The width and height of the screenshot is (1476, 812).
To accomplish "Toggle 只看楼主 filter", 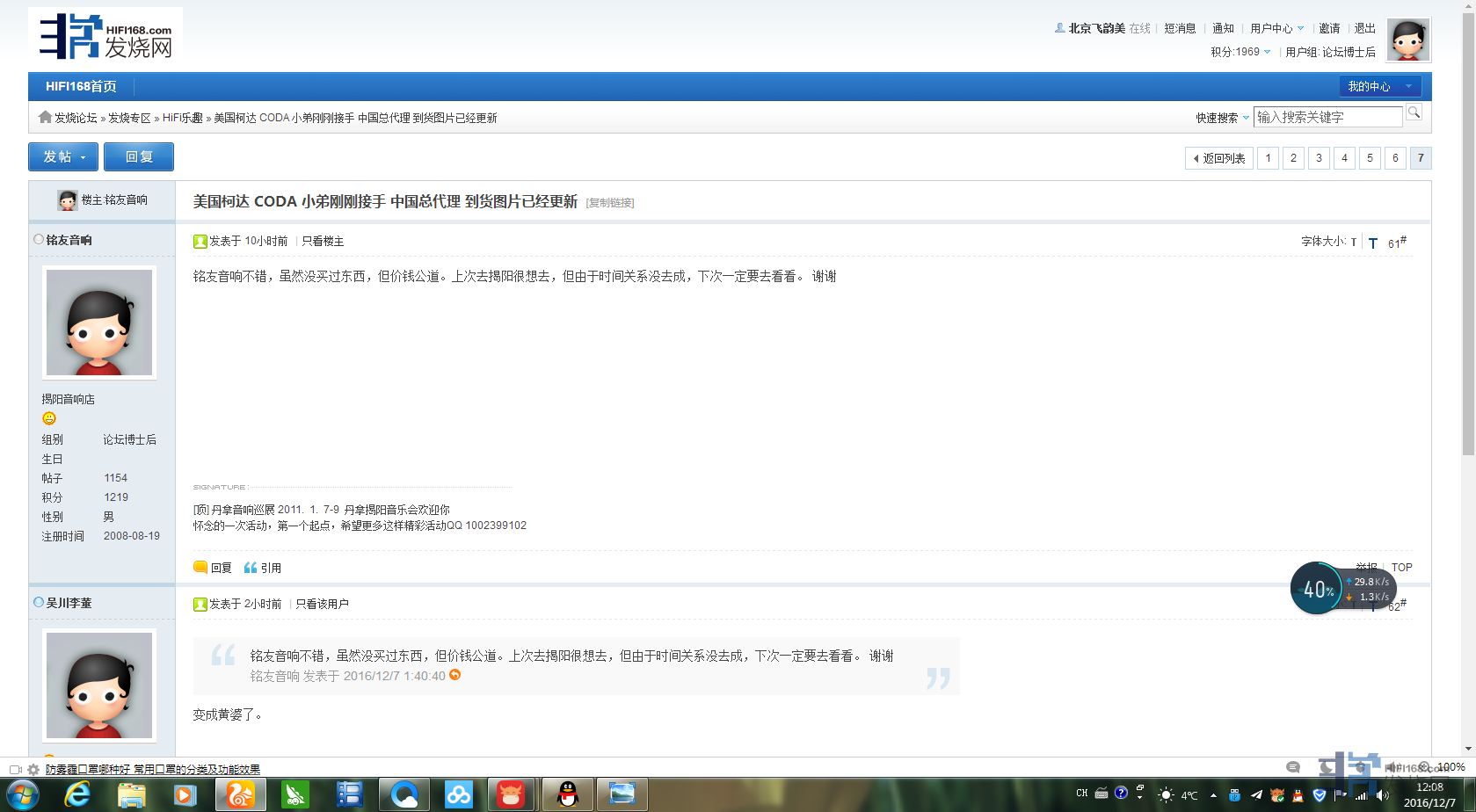I will click(x=323, y=241).
